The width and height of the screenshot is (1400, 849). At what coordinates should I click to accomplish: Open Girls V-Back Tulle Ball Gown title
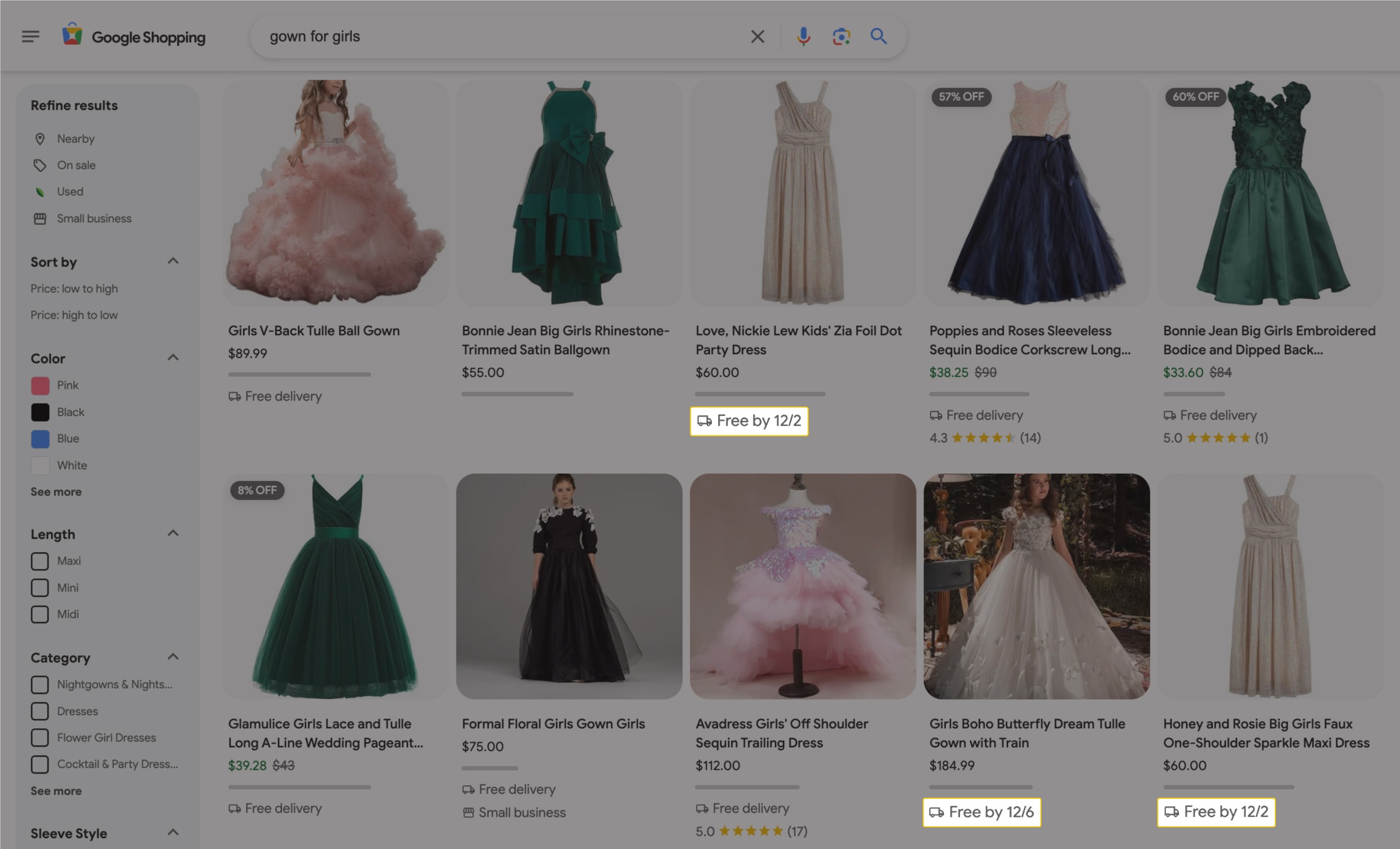coord(313,331)
